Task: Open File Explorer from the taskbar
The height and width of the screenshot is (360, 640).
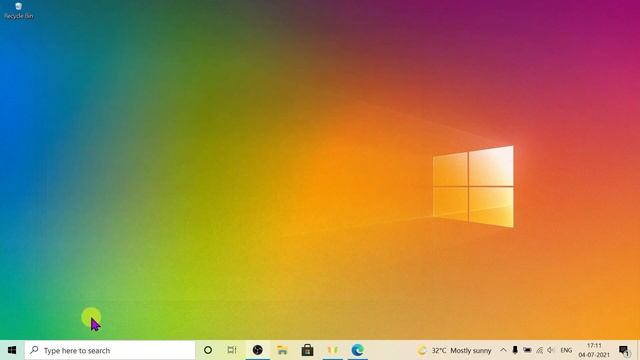Action: 282,350
